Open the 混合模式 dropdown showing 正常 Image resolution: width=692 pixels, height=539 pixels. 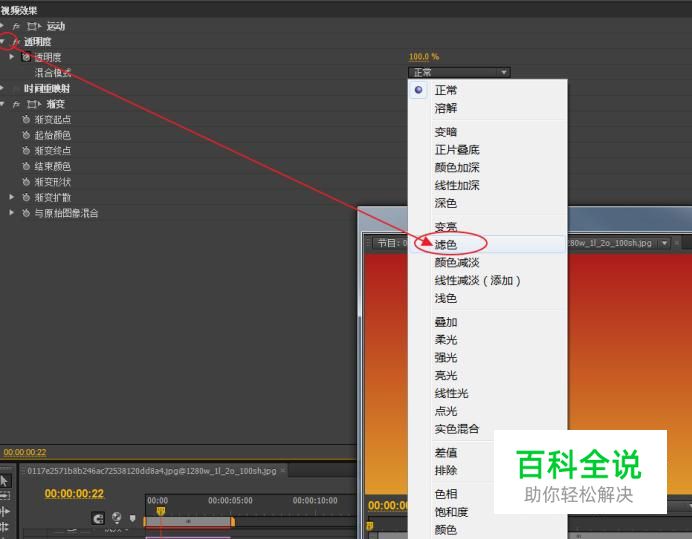[x=459, y=72]
